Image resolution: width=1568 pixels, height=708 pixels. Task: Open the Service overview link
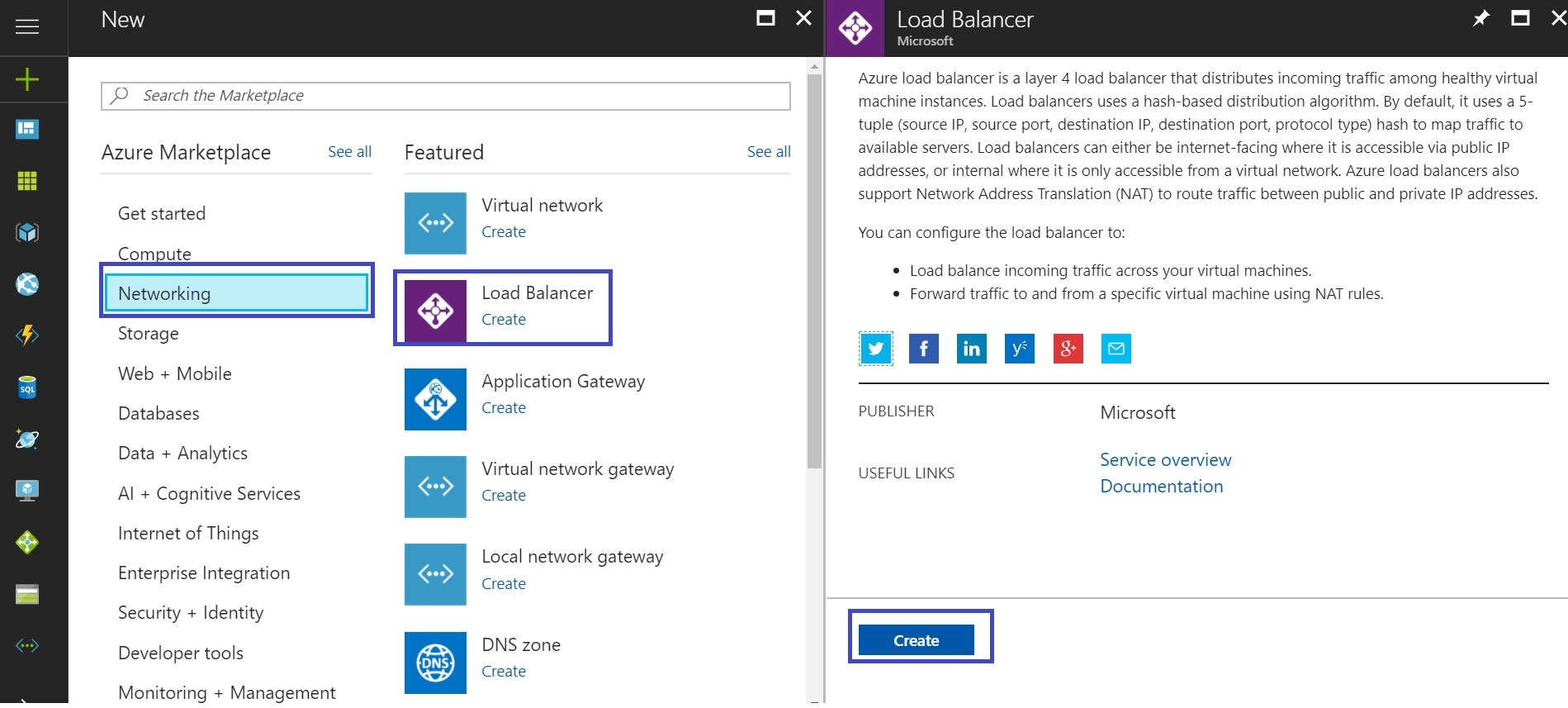[x=1165, y=460]
